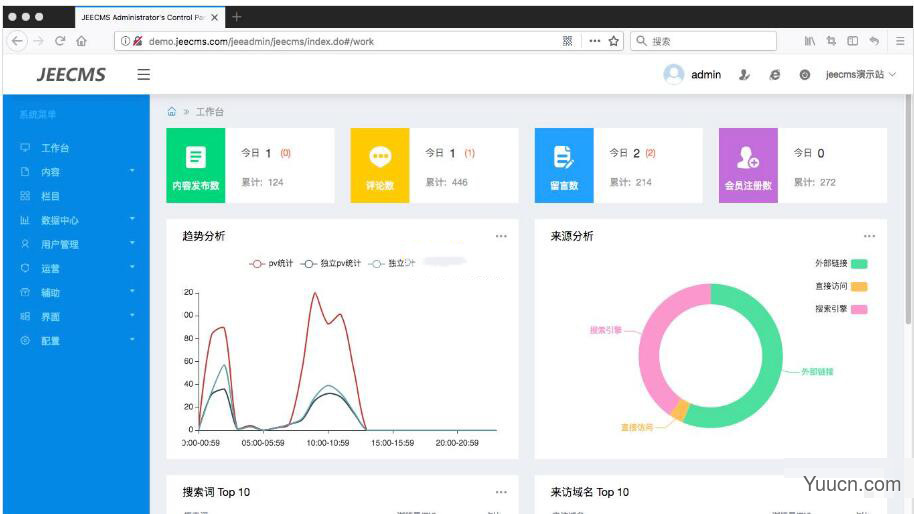Click the 栏目 grid icon in sidebar
Image resolution: width=914 pixels, height=514 pixels.
[x=25, y=196]
